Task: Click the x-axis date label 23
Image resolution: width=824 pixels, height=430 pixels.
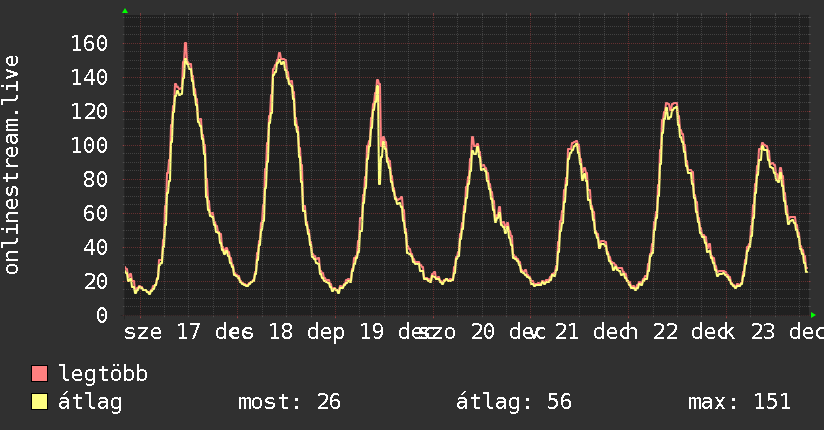Action: pyautogui.click(x=763, y=332)
